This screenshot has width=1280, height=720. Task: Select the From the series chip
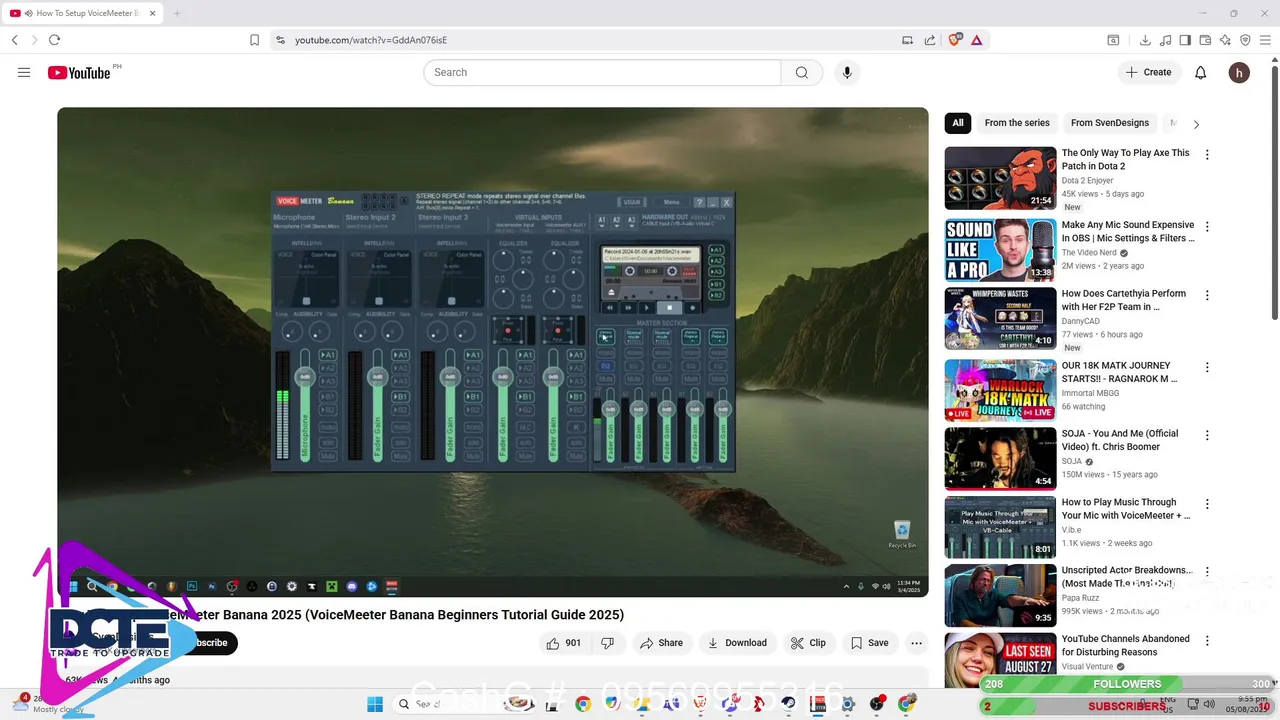tap(1017, 123)
